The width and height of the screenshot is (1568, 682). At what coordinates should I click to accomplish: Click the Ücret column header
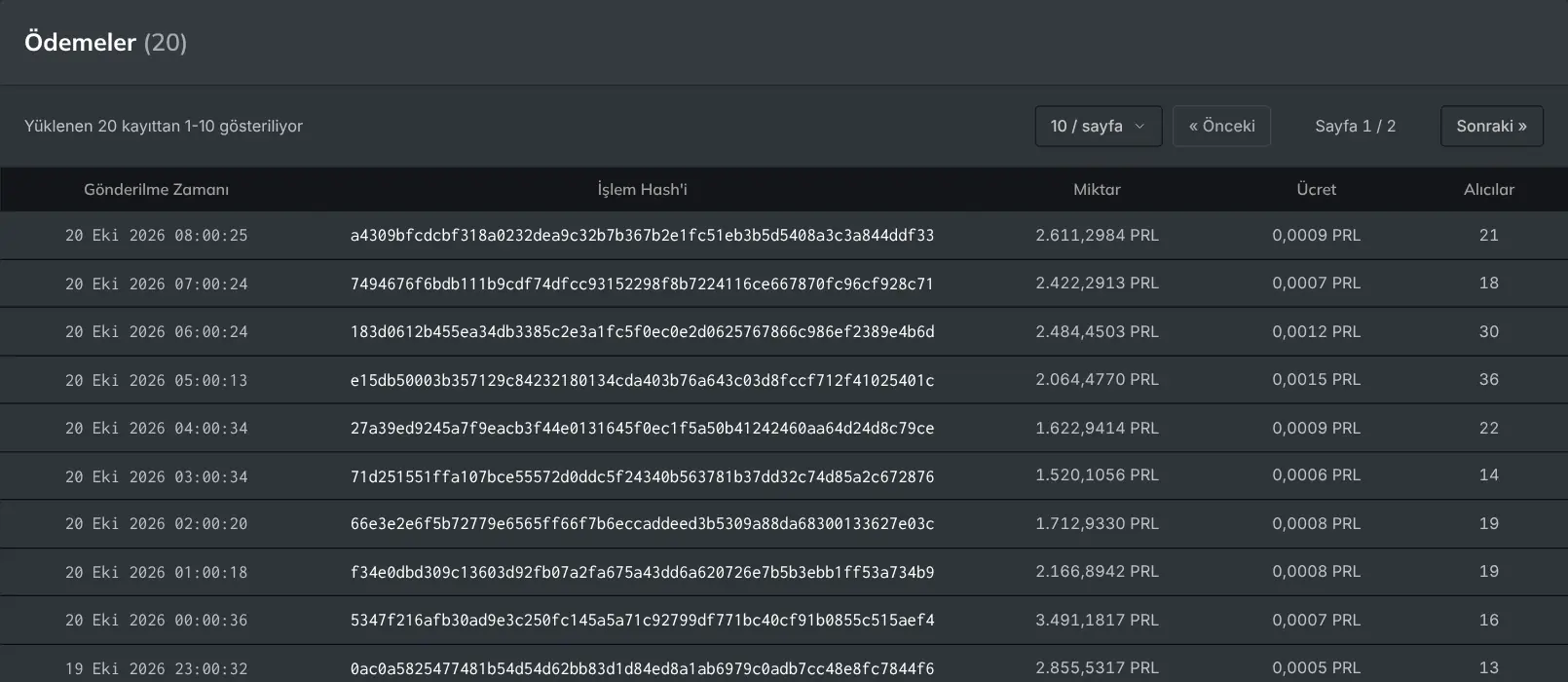pos(1316,189)
